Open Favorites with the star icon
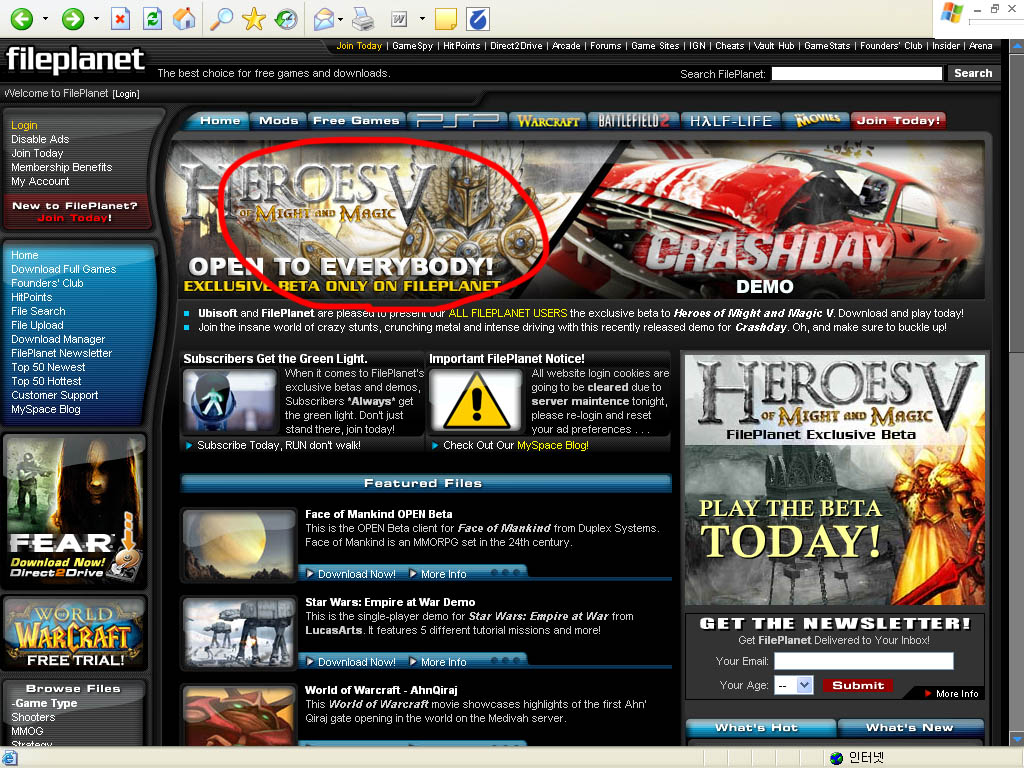This screenshot has width=1024, height=768. tap(254, 19)
